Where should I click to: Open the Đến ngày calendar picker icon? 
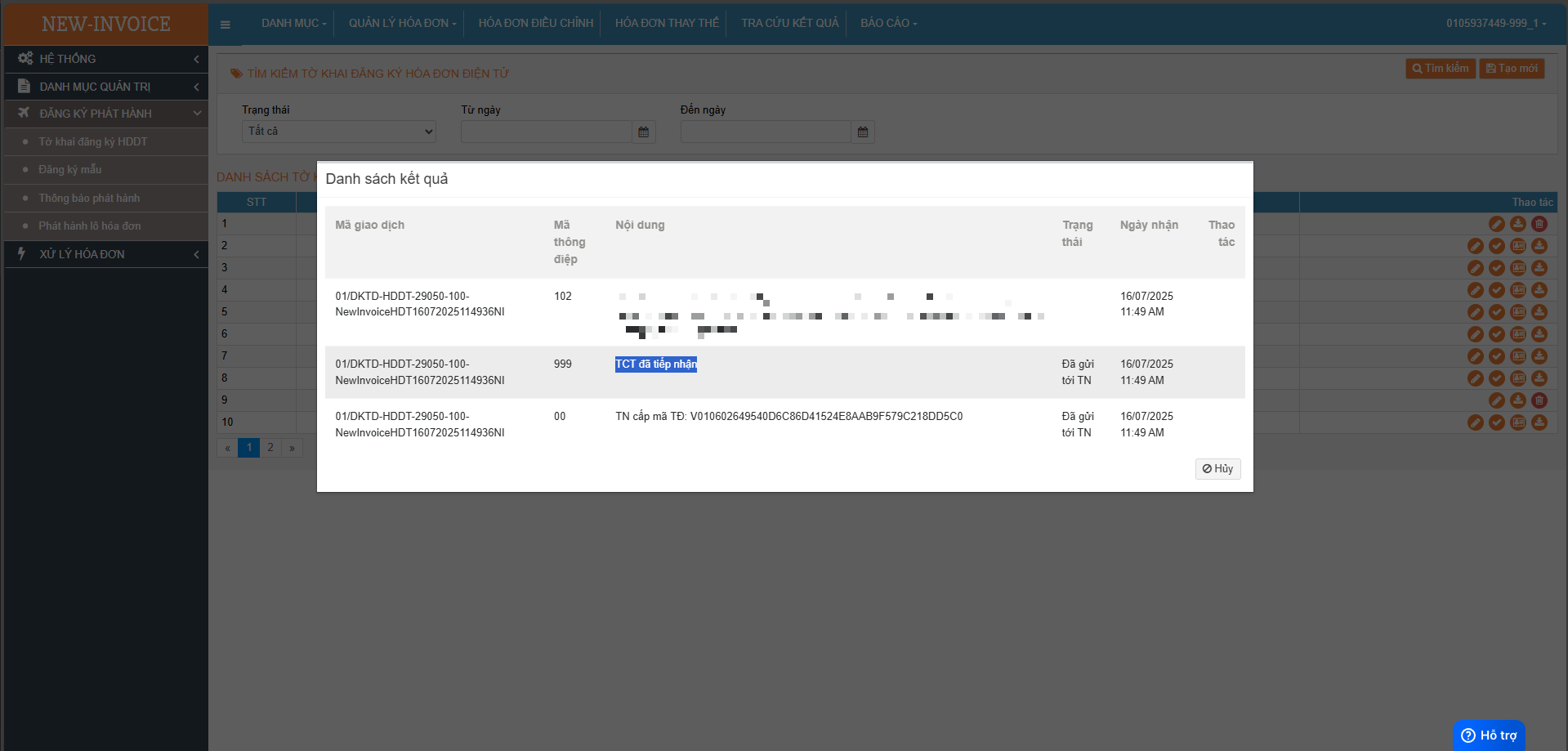[863, 132]
